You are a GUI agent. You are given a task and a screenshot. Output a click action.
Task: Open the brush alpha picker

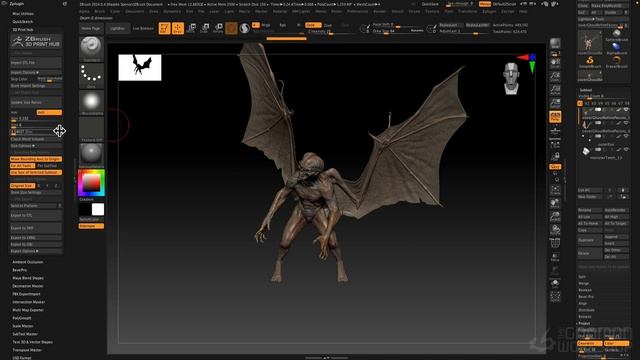(91, 103)
